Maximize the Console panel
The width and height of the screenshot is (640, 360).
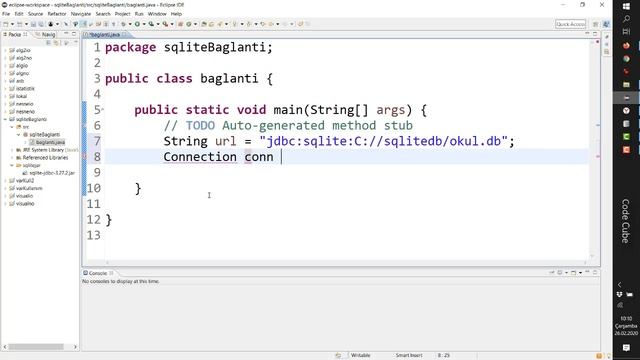click(595, 272)
